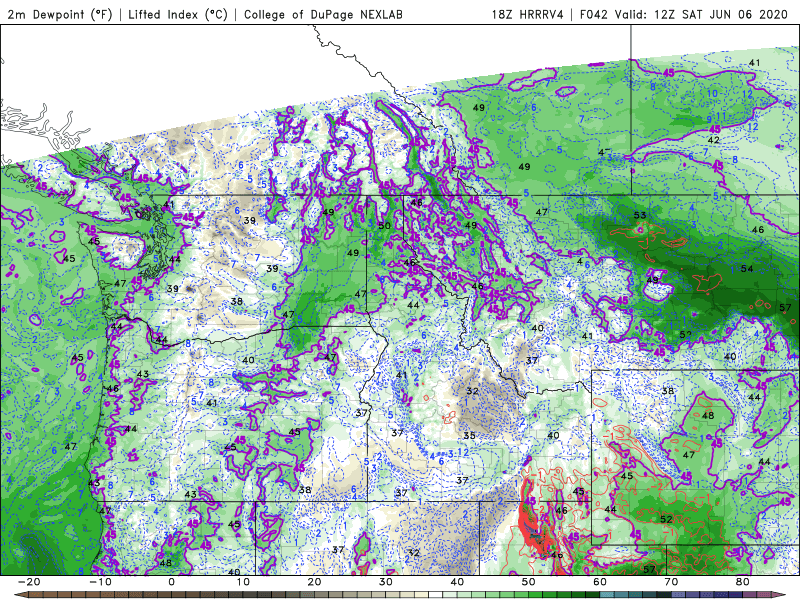
Task: Click the black "50" dewpoint value on the map
Action: [x=385, y=226]
